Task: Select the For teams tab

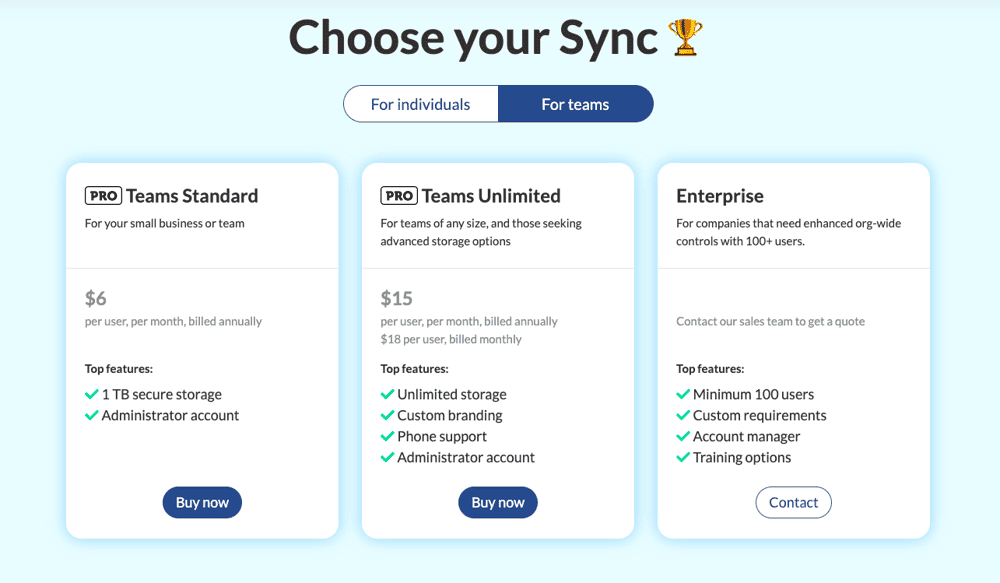Action: (x=576, y=103)
